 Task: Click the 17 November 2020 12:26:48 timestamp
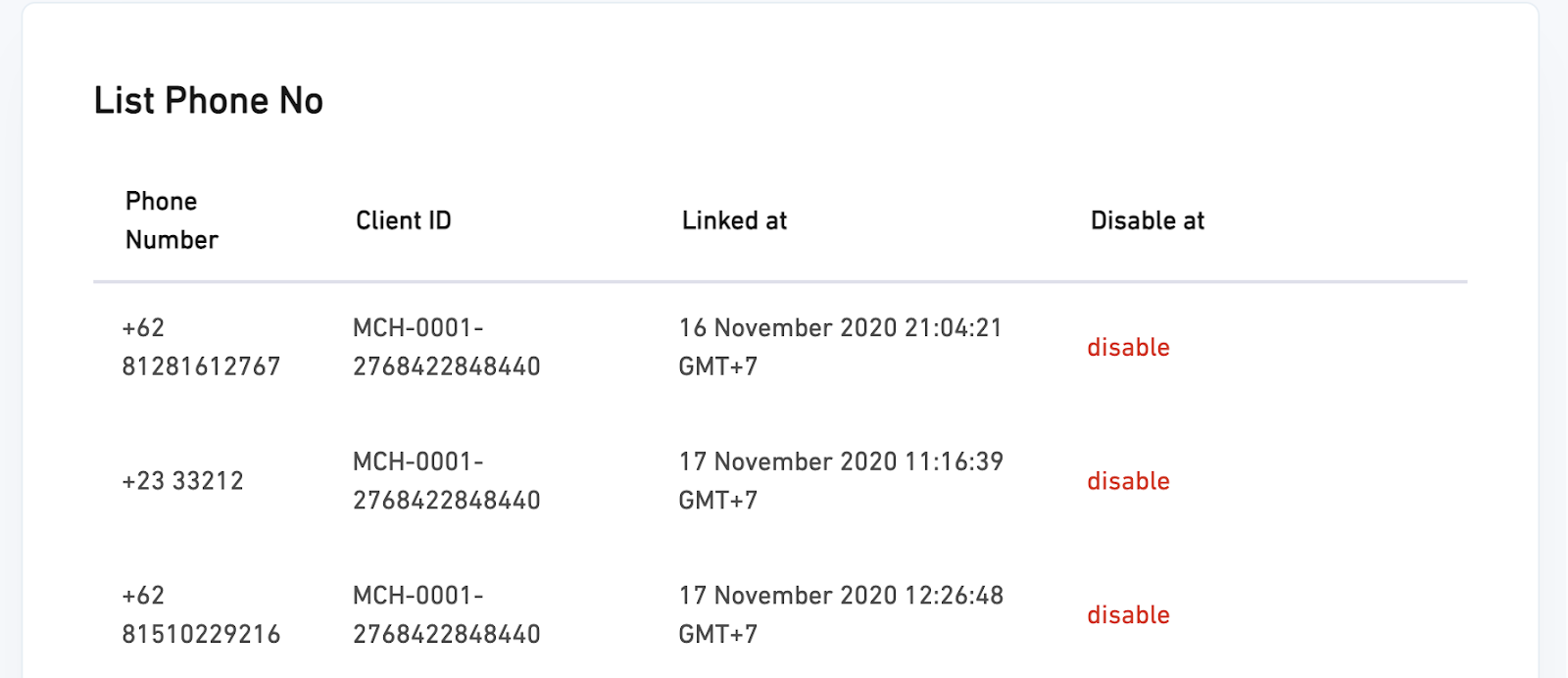click(841, 596)
